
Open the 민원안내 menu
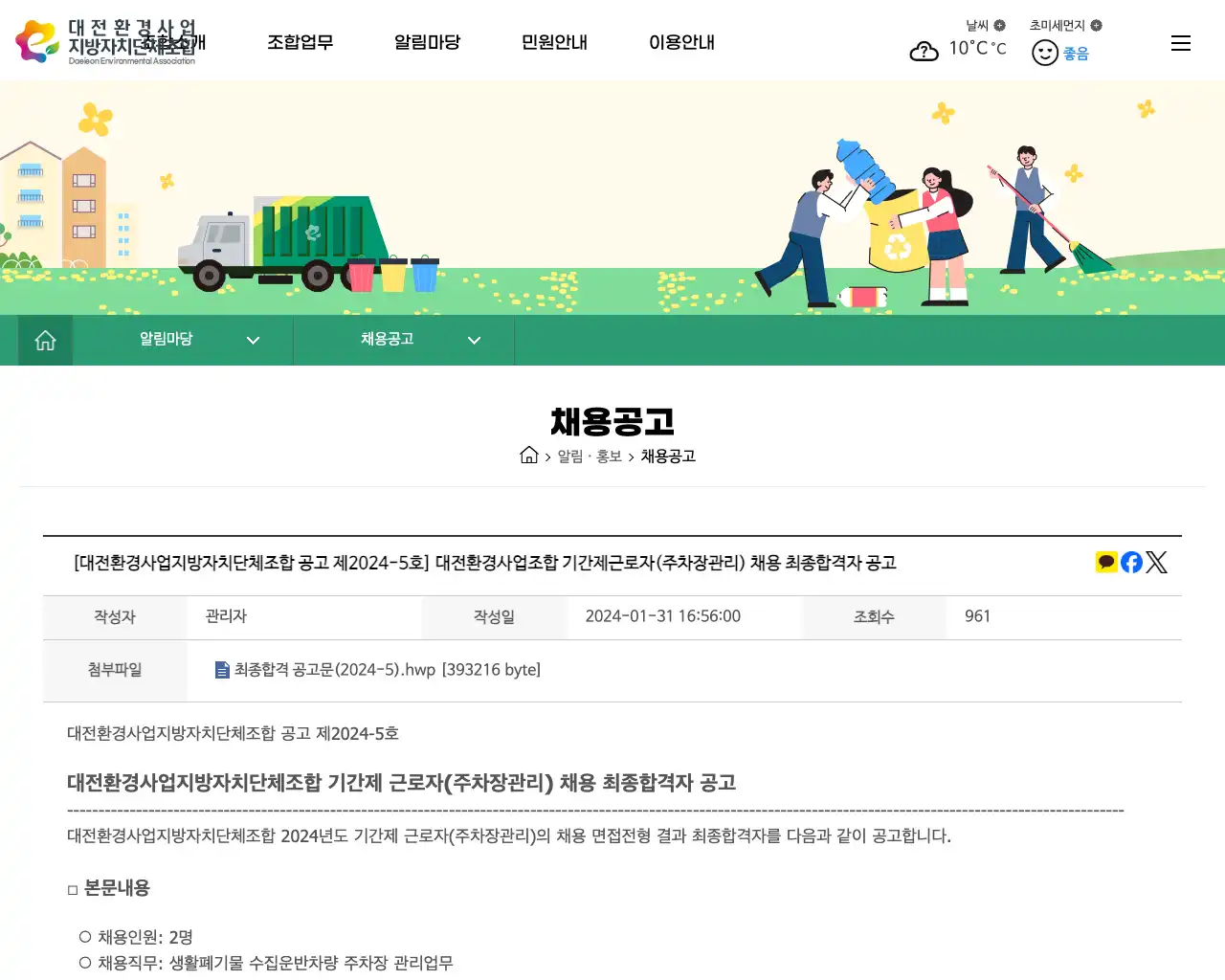(554, 42)
